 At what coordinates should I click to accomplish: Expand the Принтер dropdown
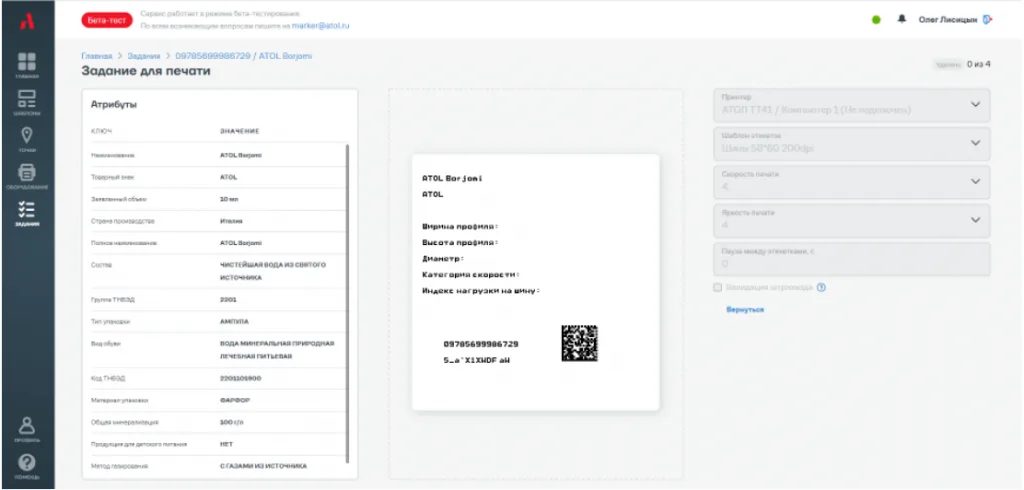point(852,105)
